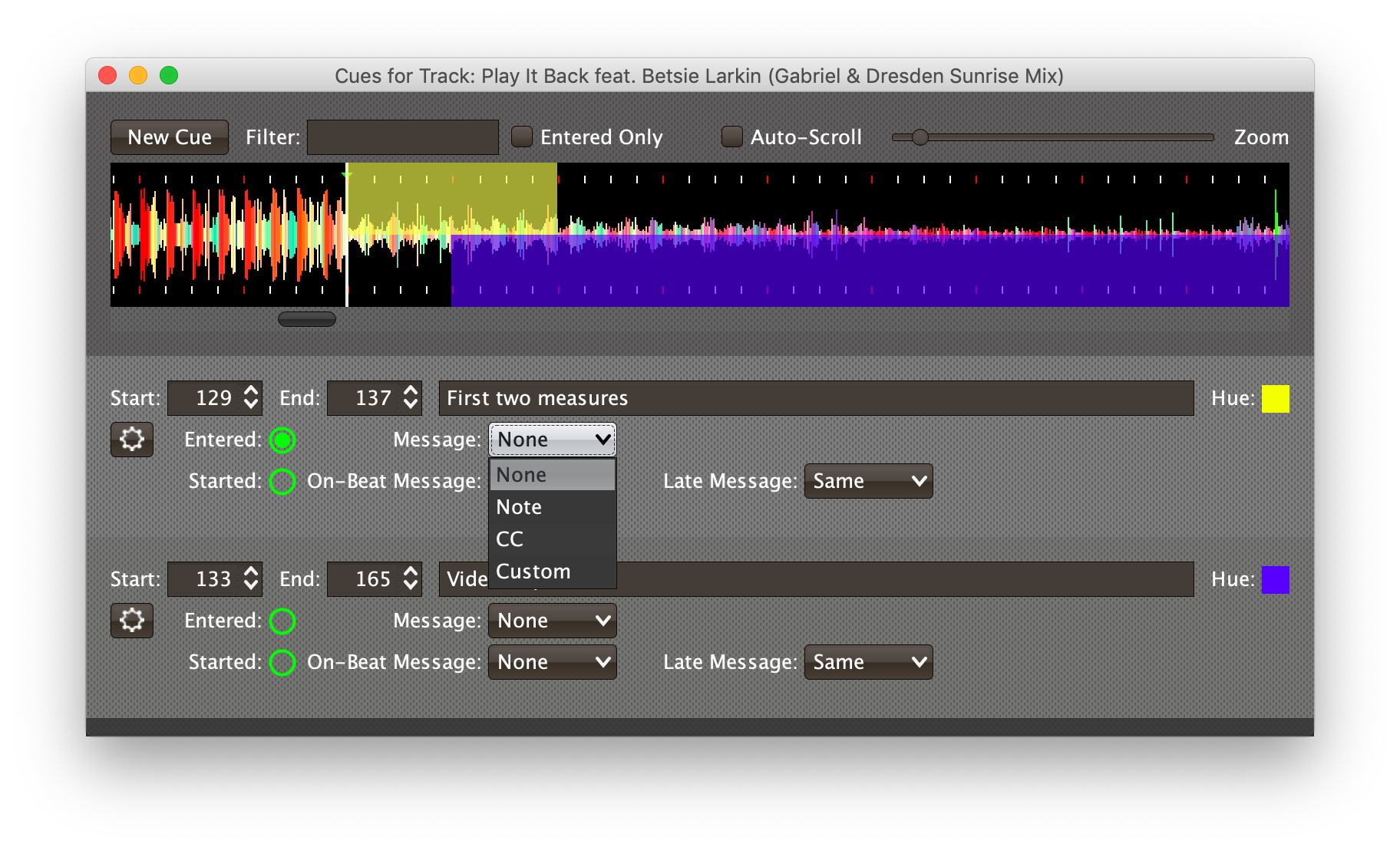The image size is (1400, 850).
Task: Close the cues window with red button
Action: tap(107, 75)
